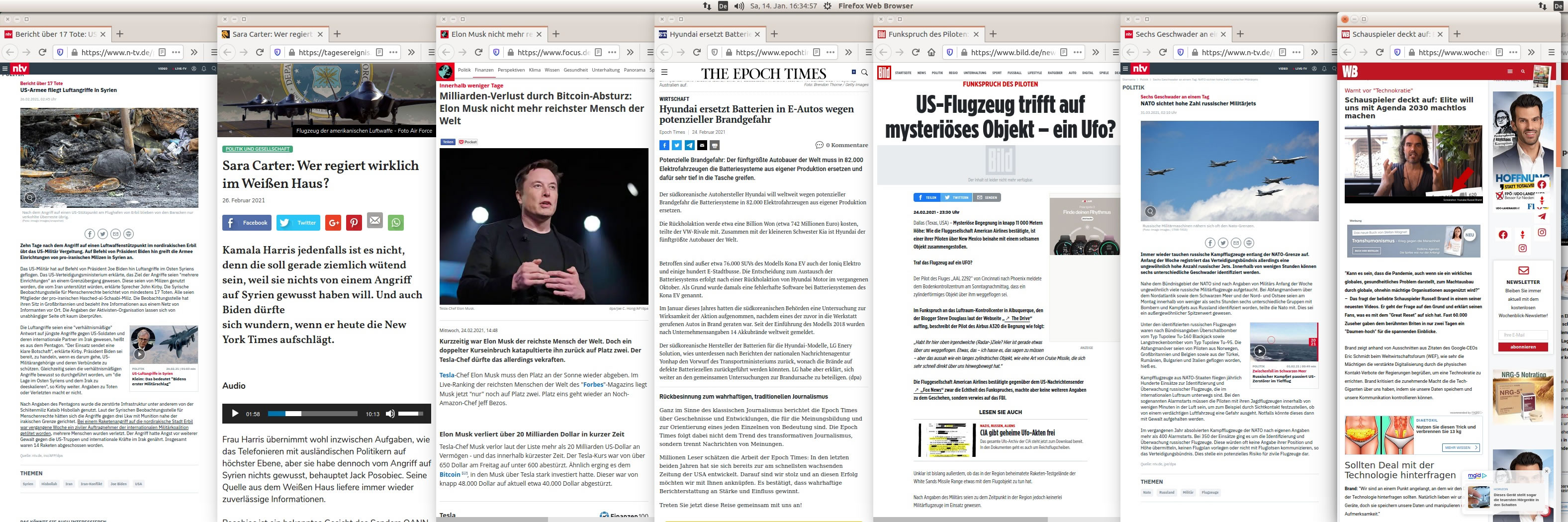1568x522 pixels.
Task: Open the De keyboard layout indicator dropdown
Action: tap(723, 5)
